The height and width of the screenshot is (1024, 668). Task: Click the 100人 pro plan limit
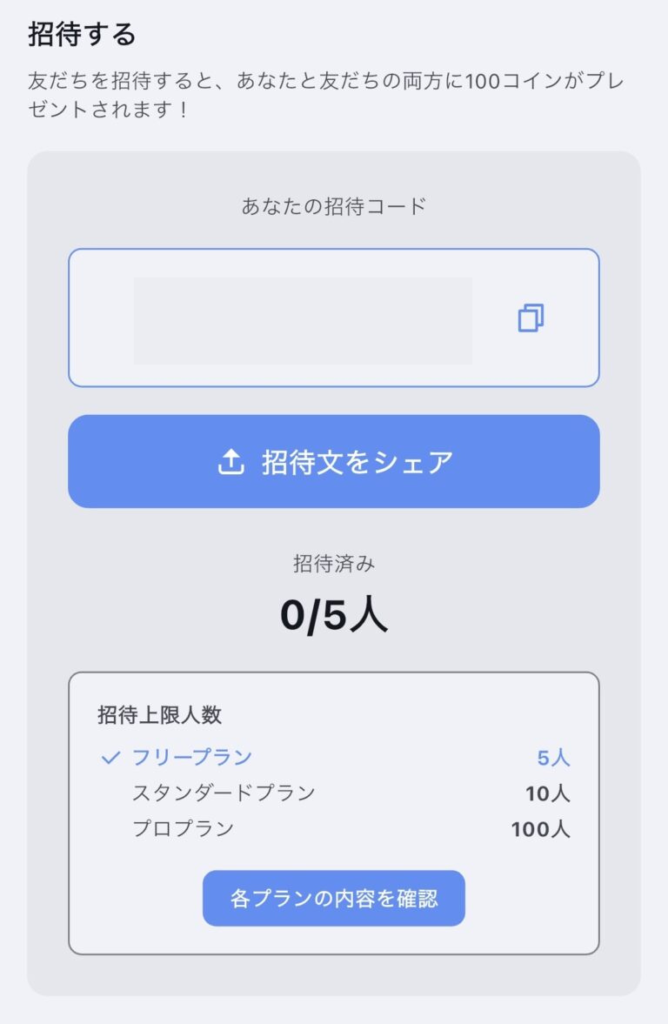pyautogui.click(x=540, y=829)
